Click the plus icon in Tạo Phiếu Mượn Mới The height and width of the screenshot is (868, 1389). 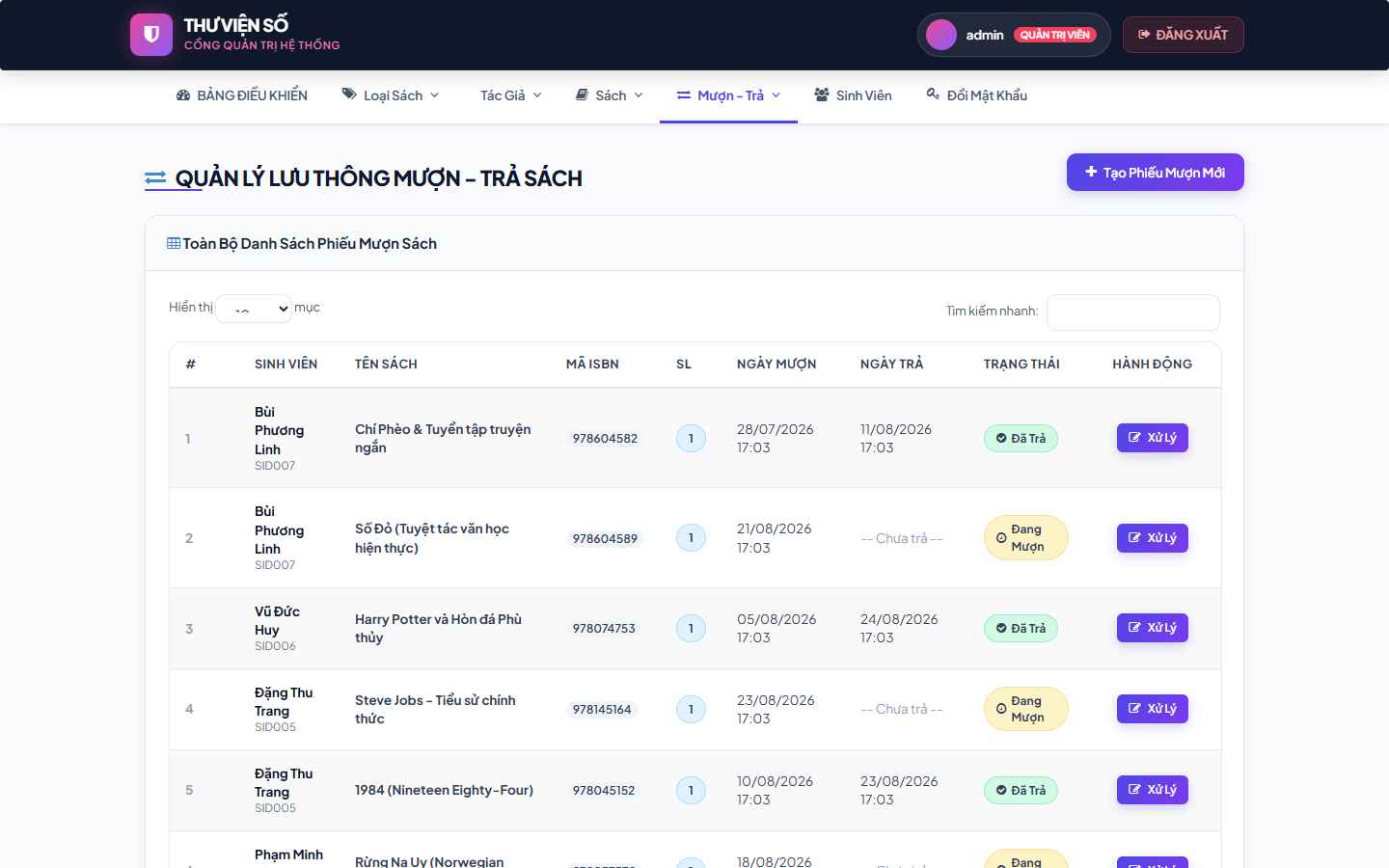[x=1091, y=172]
